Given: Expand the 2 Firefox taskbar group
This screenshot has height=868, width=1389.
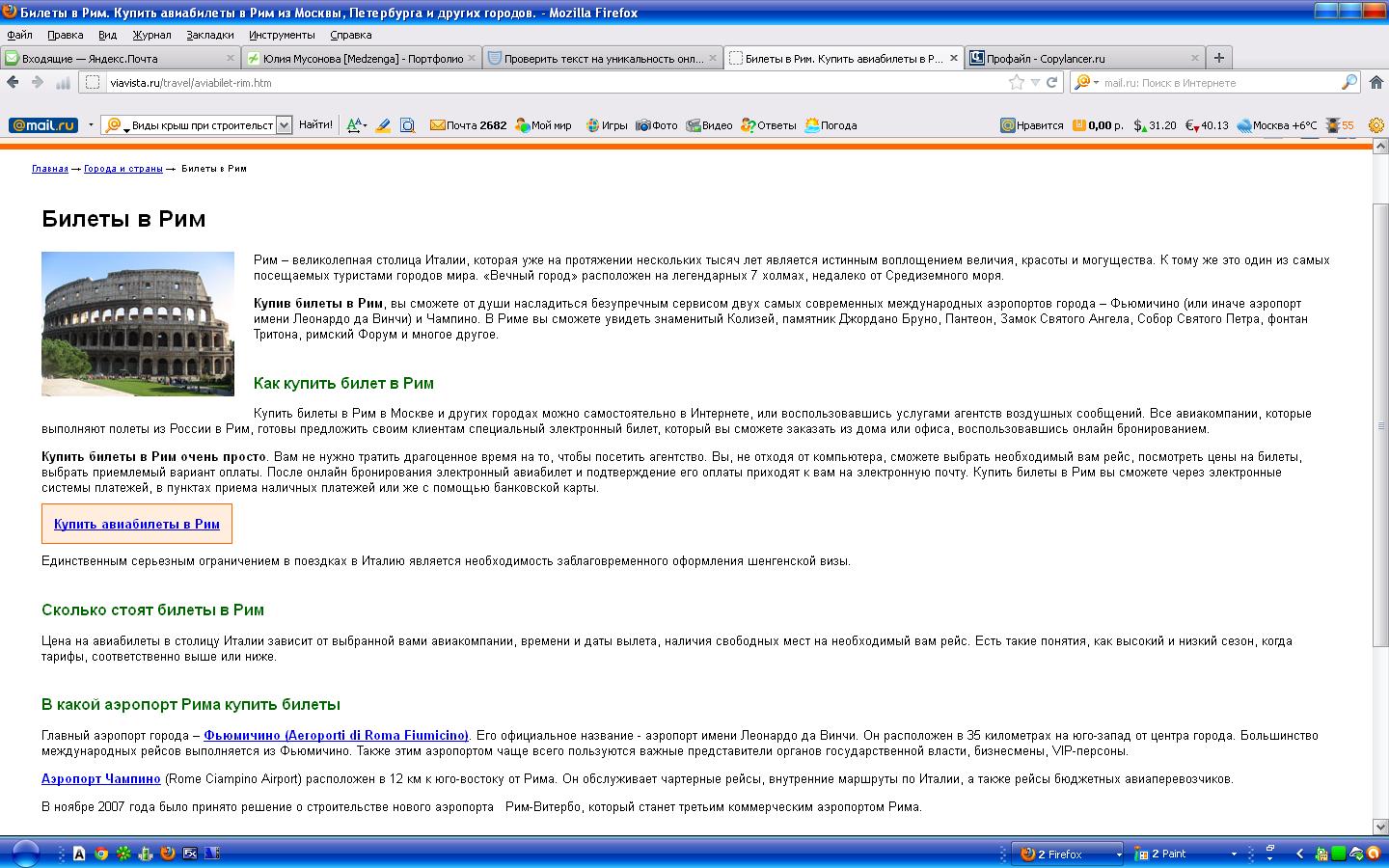Looking at the screenshot, I should click(1119, 854).
